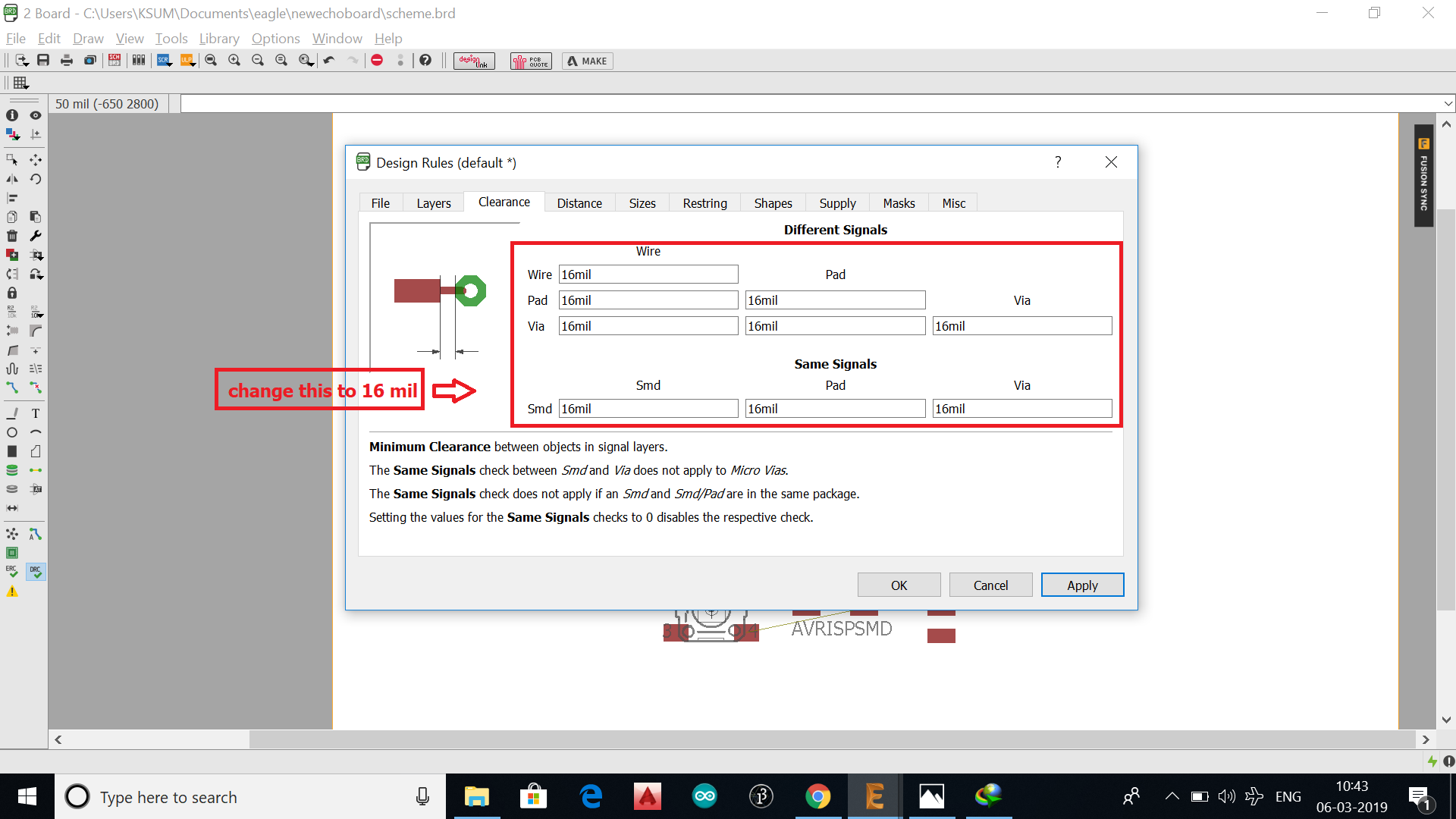Toggle the Info tool

tap(12, 115)
